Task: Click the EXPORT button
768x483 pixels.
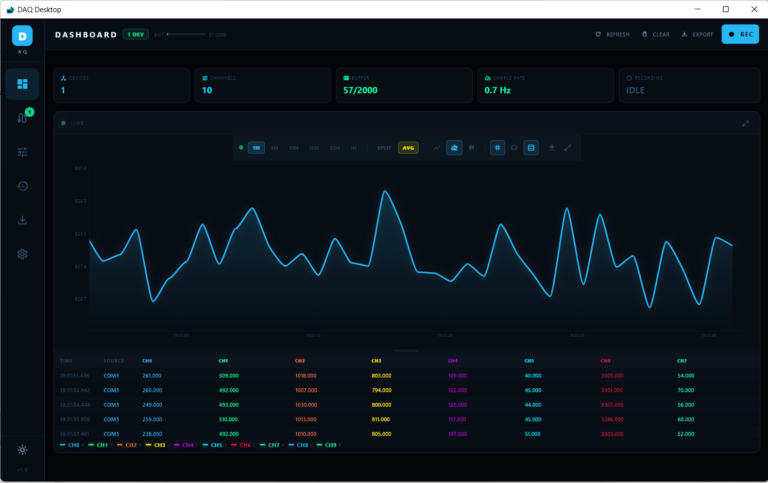Action: [697, 34]
